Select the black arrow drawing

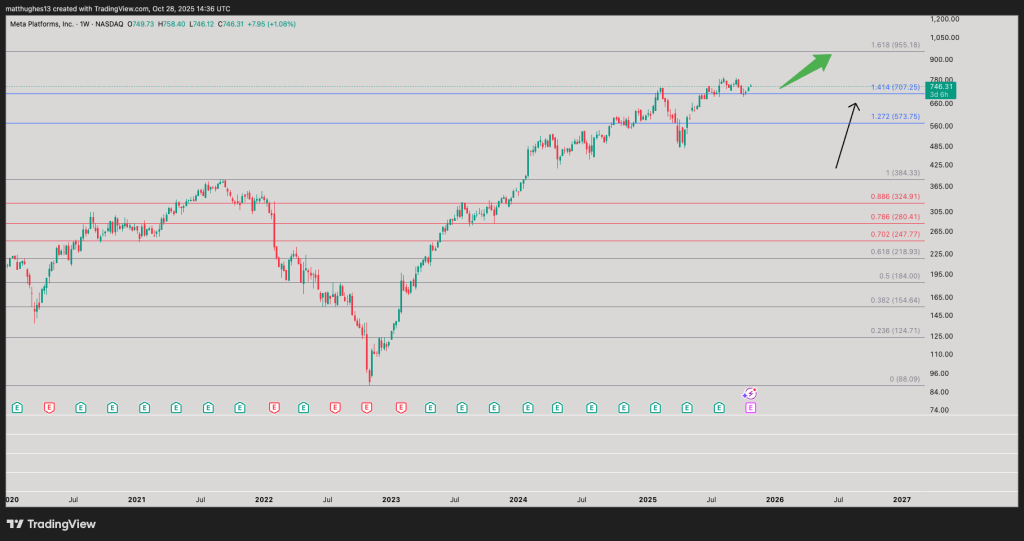848,135
